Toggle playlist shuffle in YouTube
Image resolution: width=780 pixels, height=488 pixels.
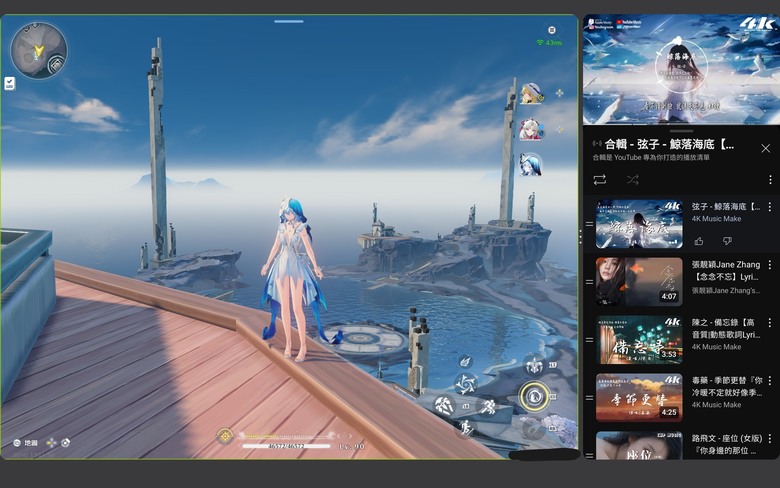632,180
